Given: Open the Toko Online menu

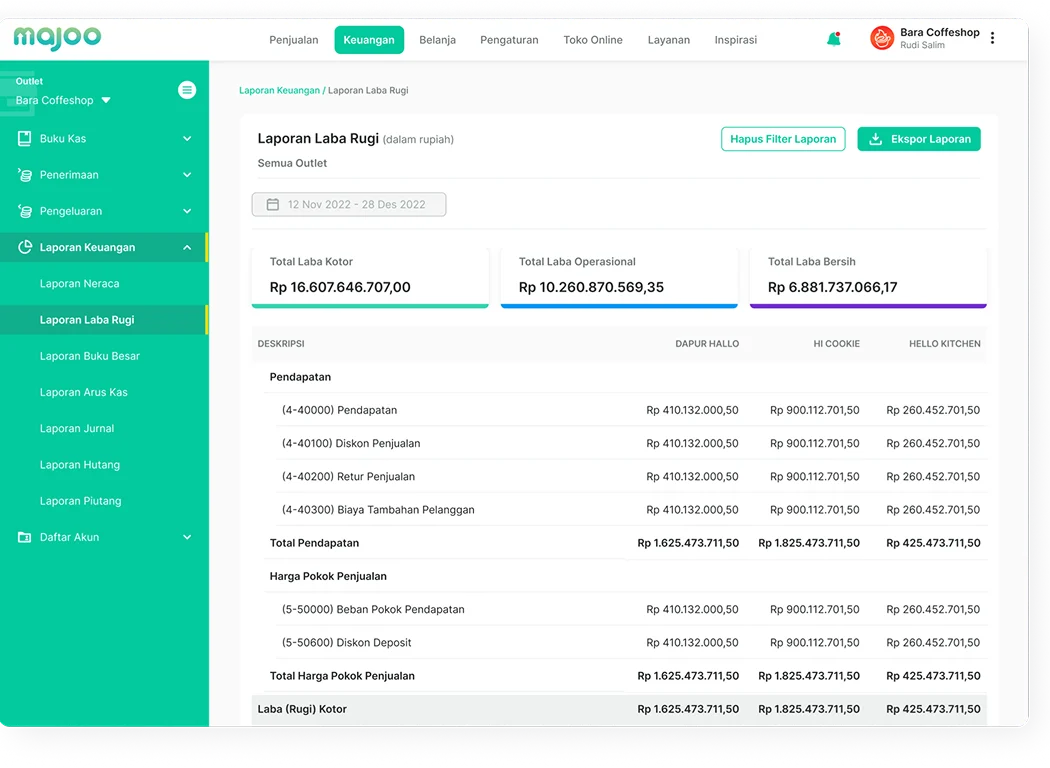Looking at the screenshot, I should [592, 40].
